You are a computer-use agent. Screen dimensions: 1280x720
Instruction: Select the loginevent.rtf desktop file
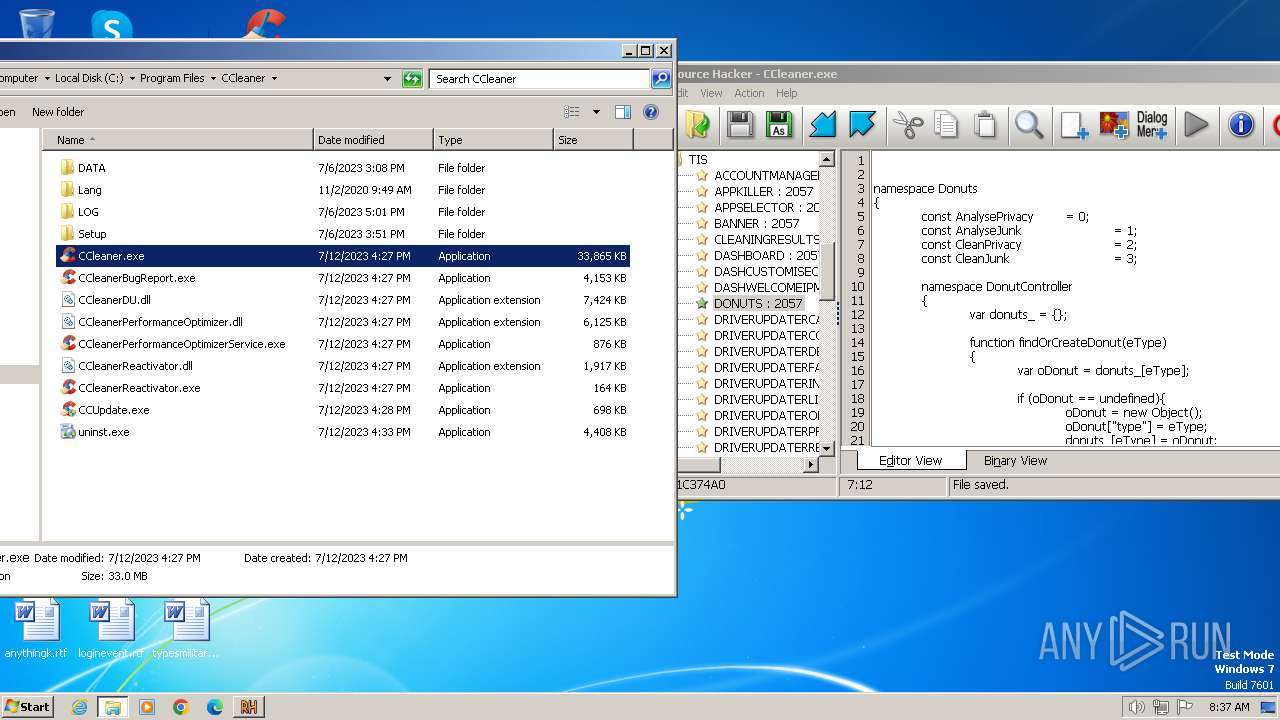pyautogui.click(x=111, y=629)
